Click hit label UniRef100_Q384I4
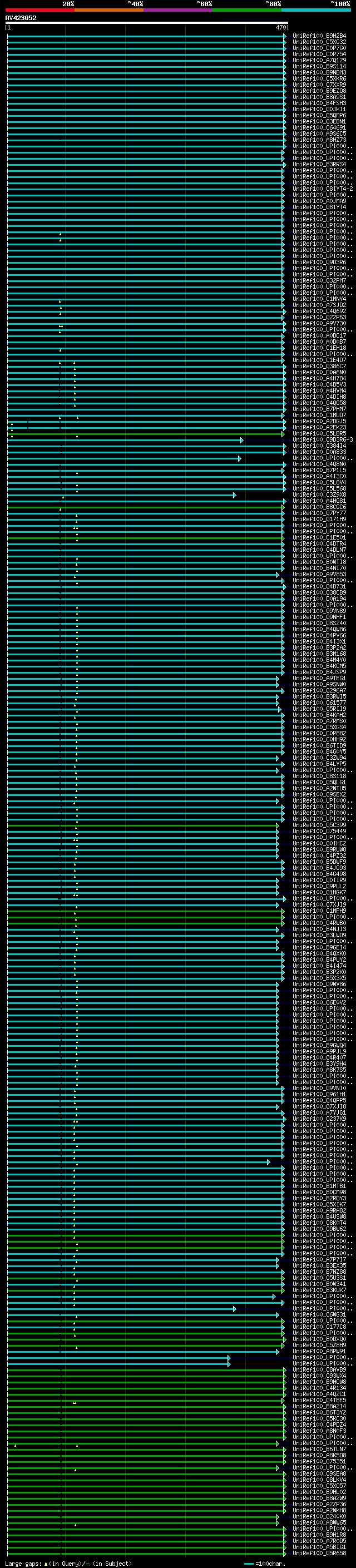The height and width of the screenshot is (1568, 356). (x=319, y=446)
